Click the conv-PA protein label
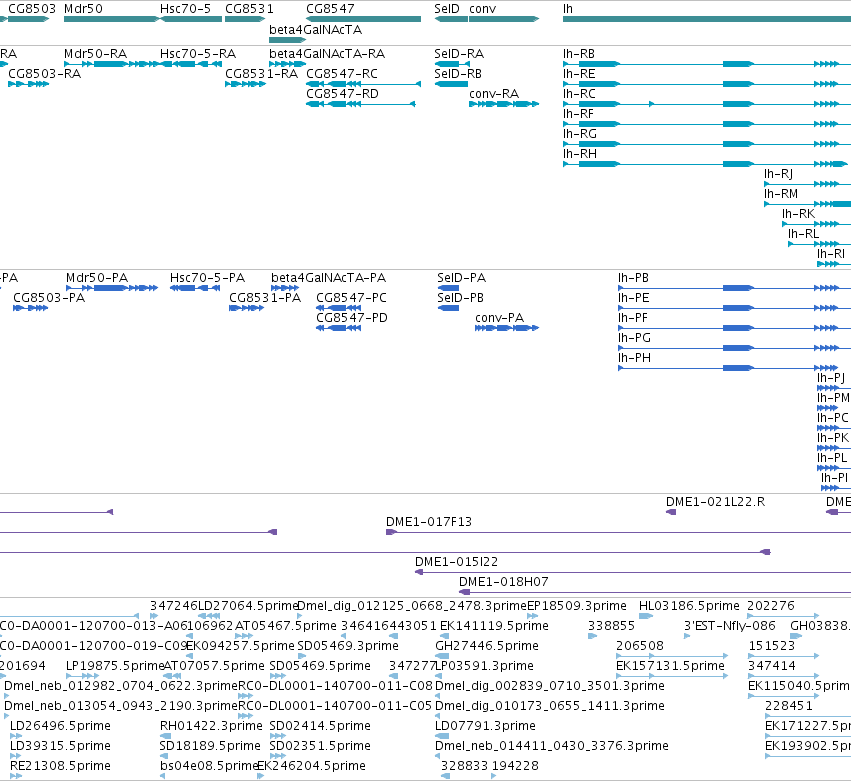Screen dimensions: 851x781 point(499,318)
